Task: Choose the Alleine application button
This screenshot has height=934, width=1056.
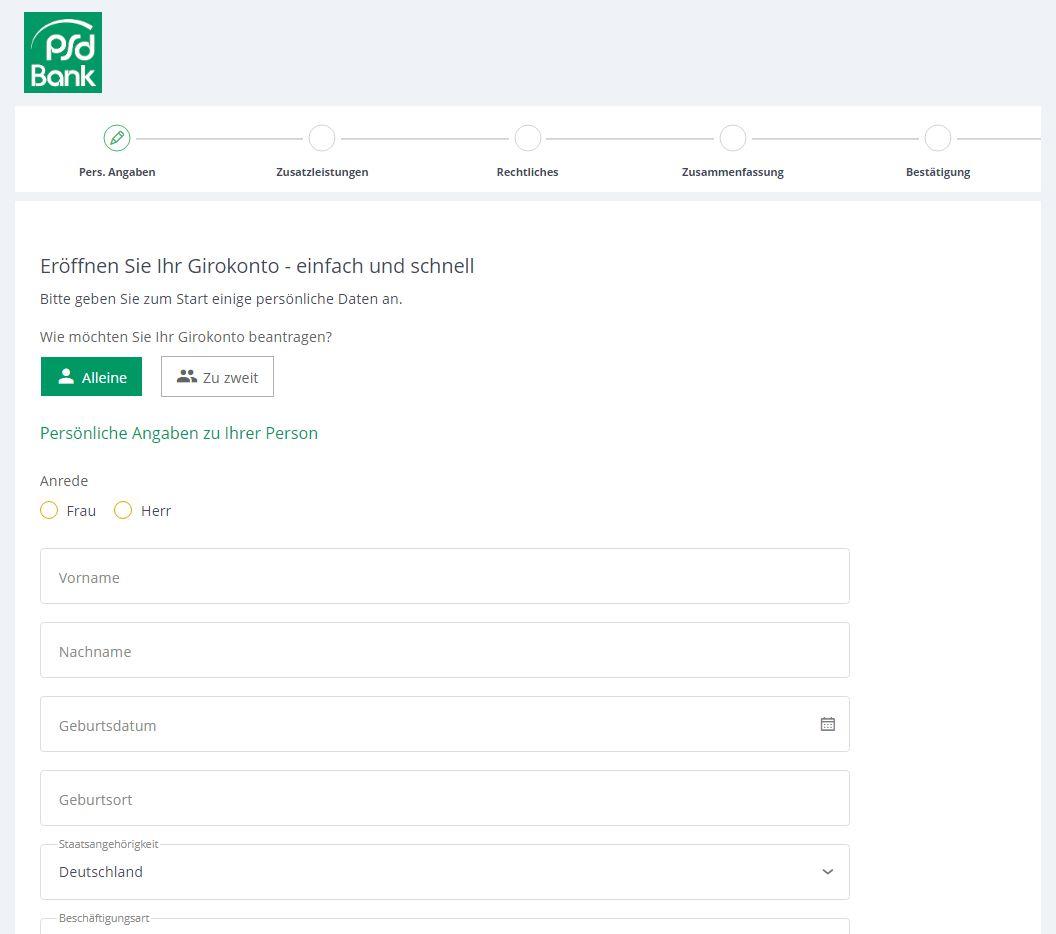Action: pos(92,376)
